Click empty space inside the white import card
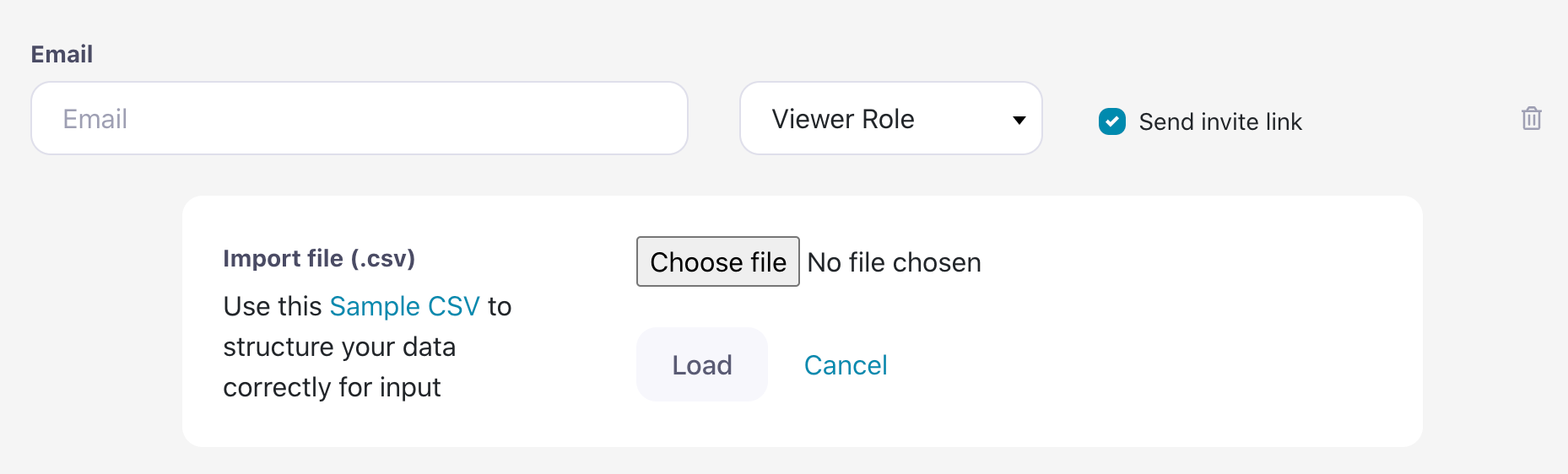This screenshot has width=1568, height=474. coord(1181,363)
